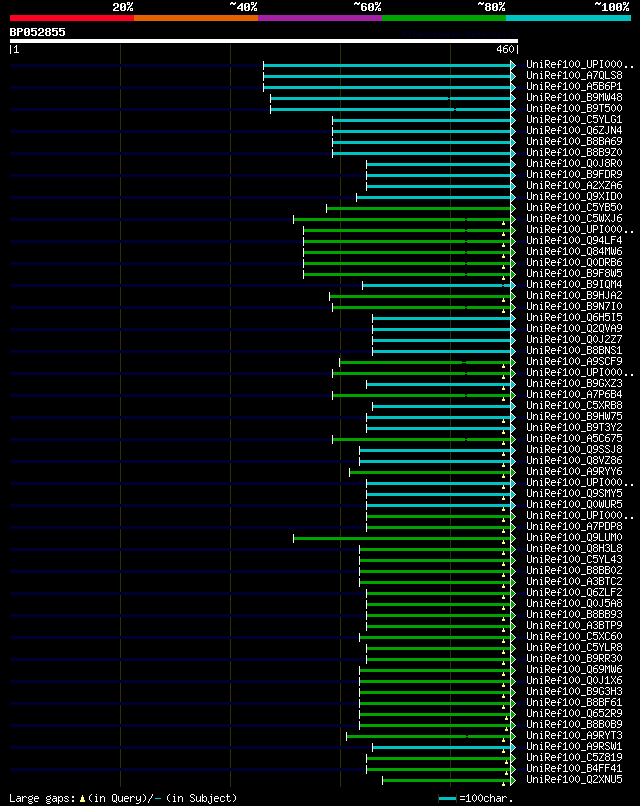Click the orange ~40% identity legend bar

coord(196,18)
